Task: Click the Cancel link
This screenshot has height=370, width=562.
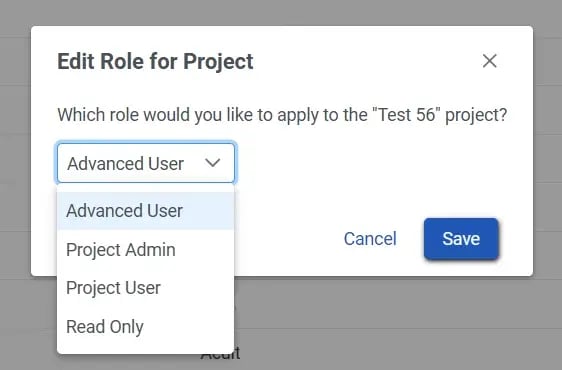Action: click(x=370, y=239)
